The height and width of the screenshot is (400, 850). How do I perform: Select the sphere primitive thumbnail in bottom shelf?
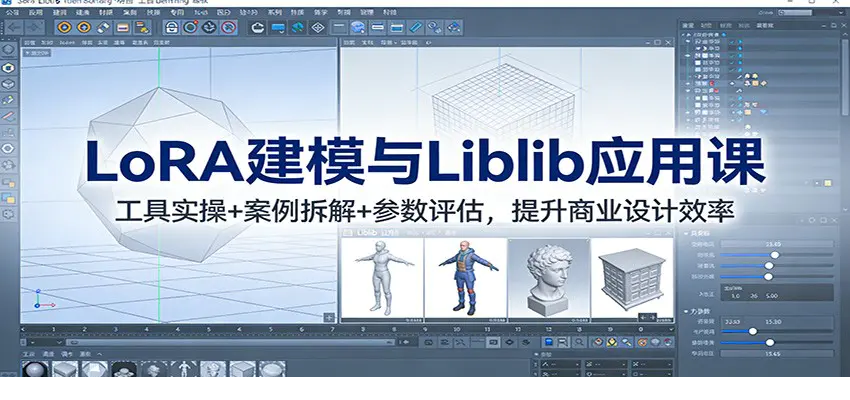(x=35, y=370)
